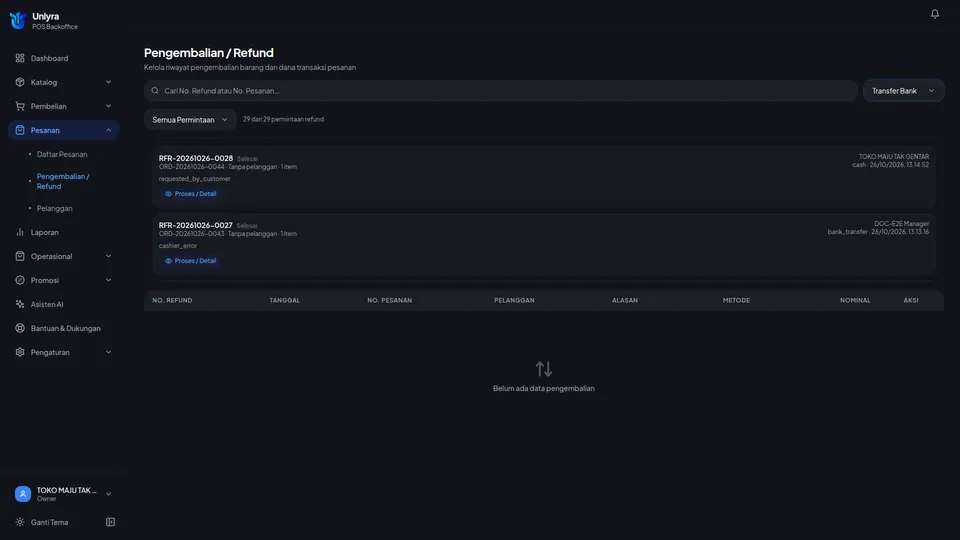Click order text ORD-20261026-0043

tap(192, 234)
